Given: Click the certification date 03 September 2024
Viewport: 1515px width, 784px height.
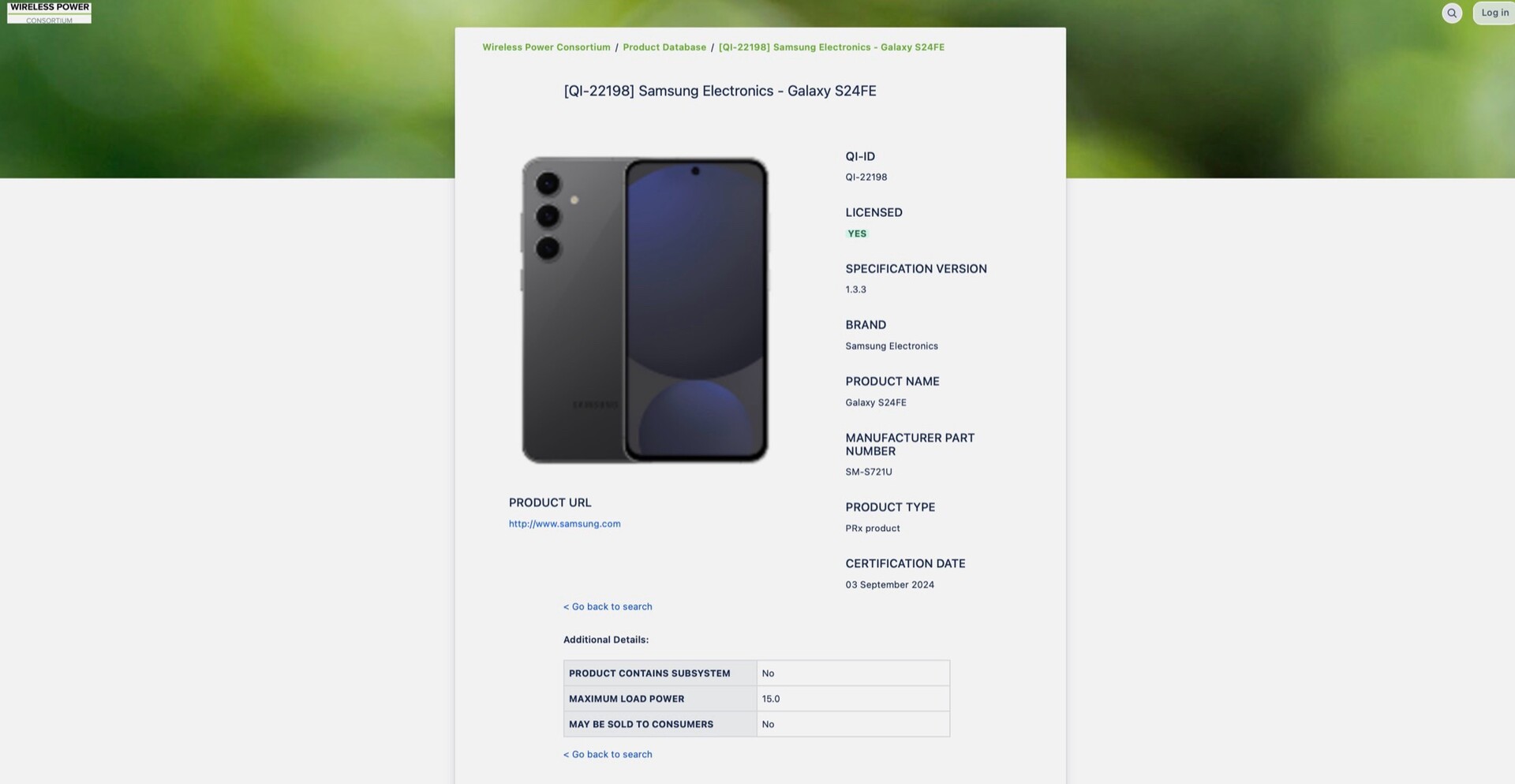Looking at the screenshot, I should coord(889,584).
